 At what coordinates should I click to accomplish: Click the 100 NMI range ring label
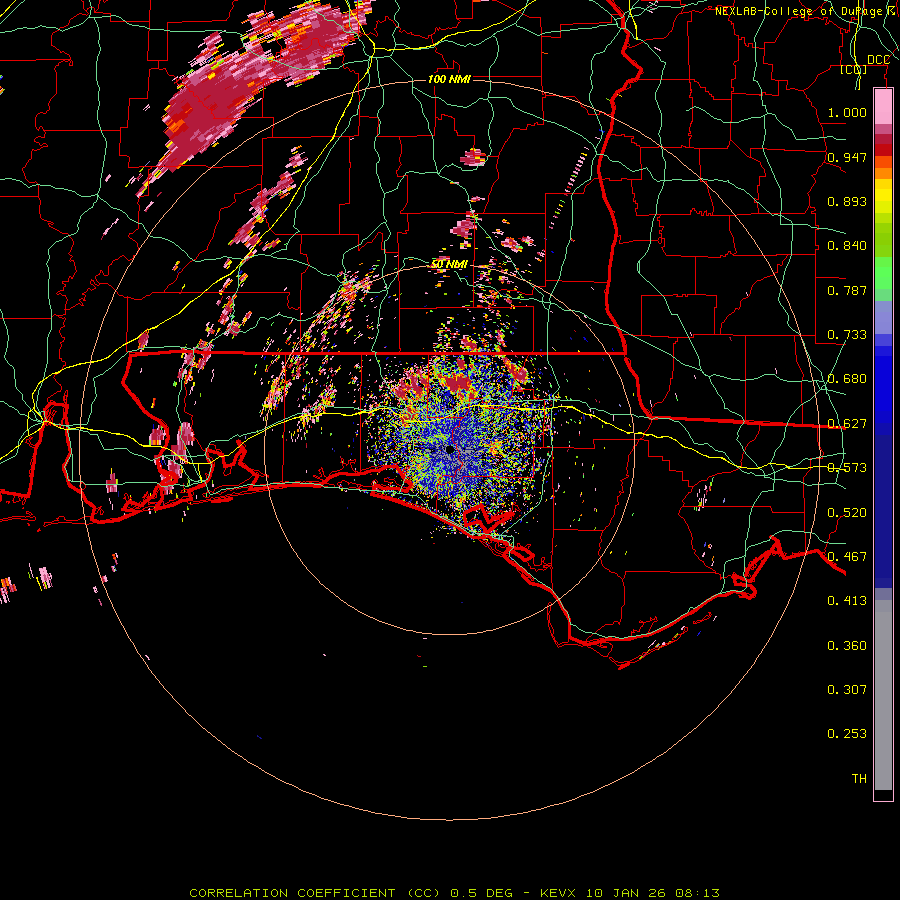pos(449,79)
